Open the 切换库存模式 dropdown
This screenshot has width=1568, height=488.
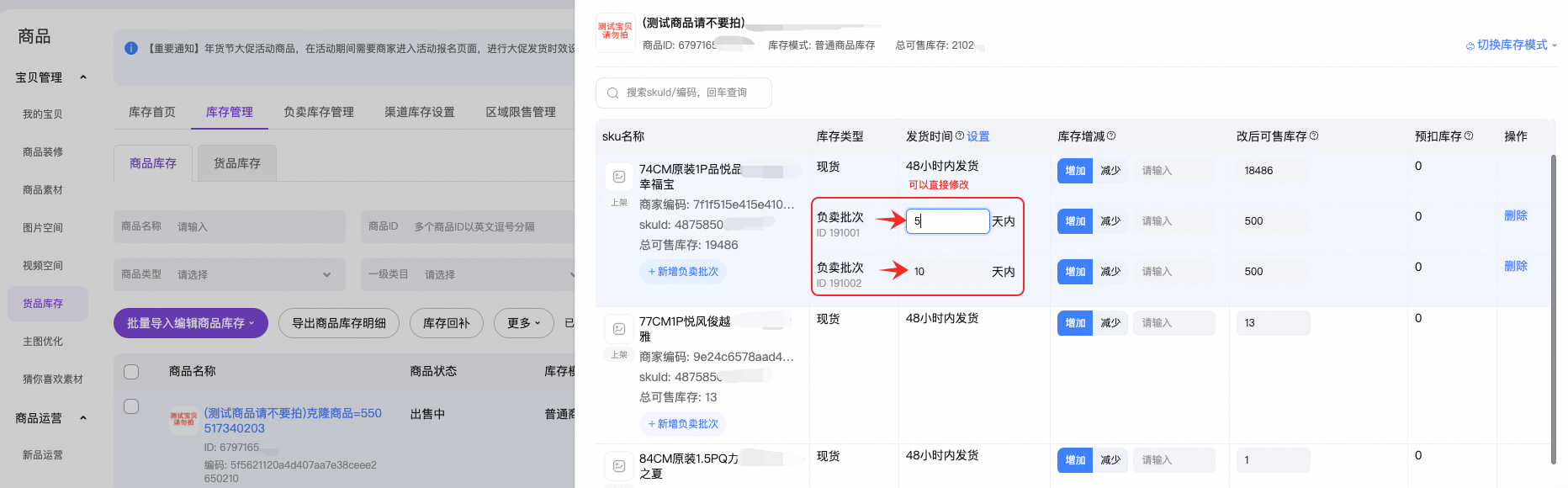pyautogui.click(x=1512, y=45)
